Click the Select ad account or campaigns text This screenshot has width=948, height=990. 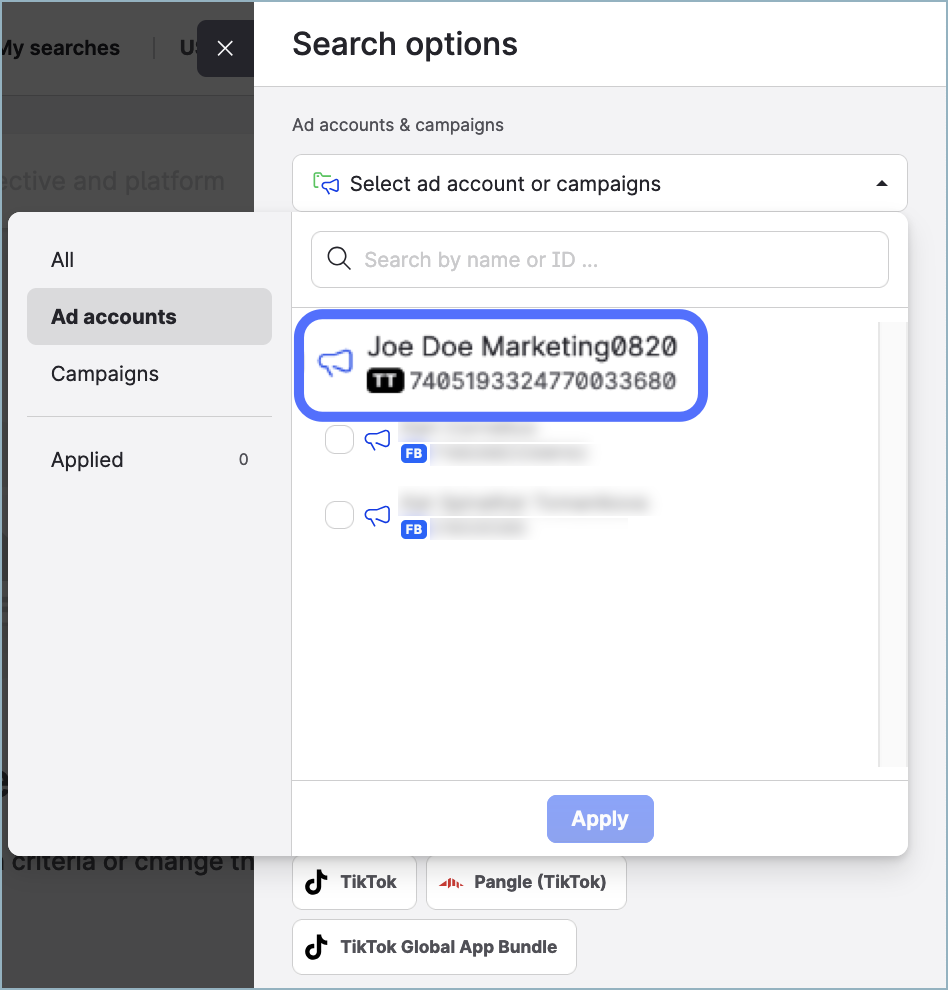[505, 184]
